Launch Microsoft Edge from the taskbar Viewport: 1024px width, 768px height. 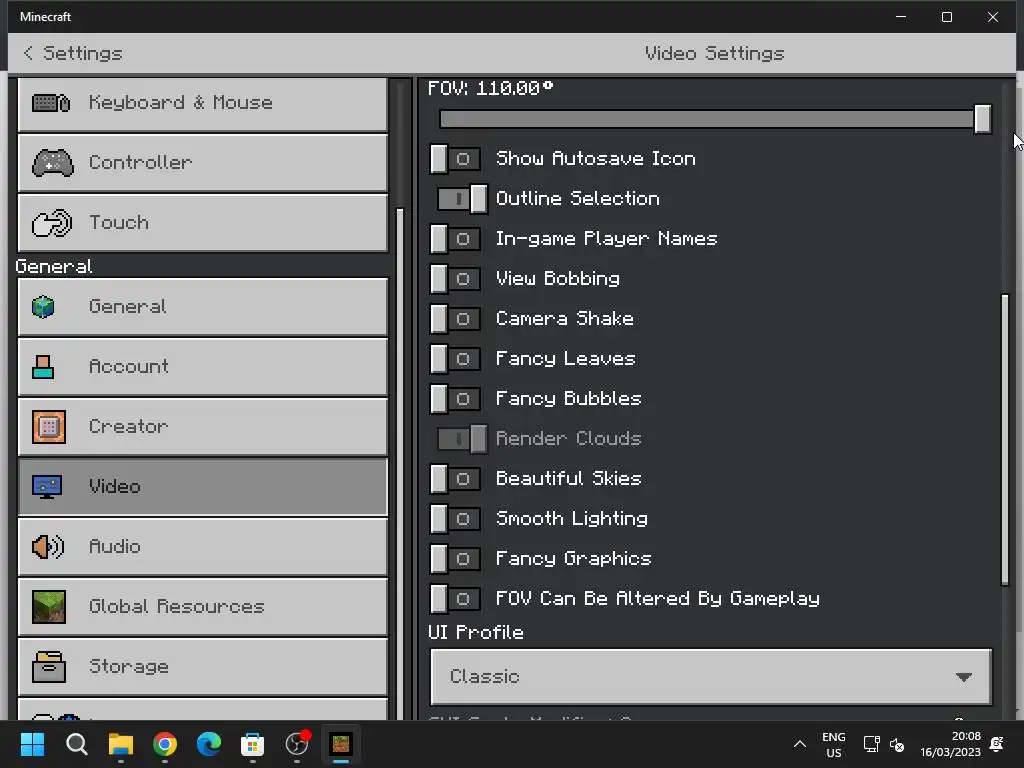coord(209,744)
